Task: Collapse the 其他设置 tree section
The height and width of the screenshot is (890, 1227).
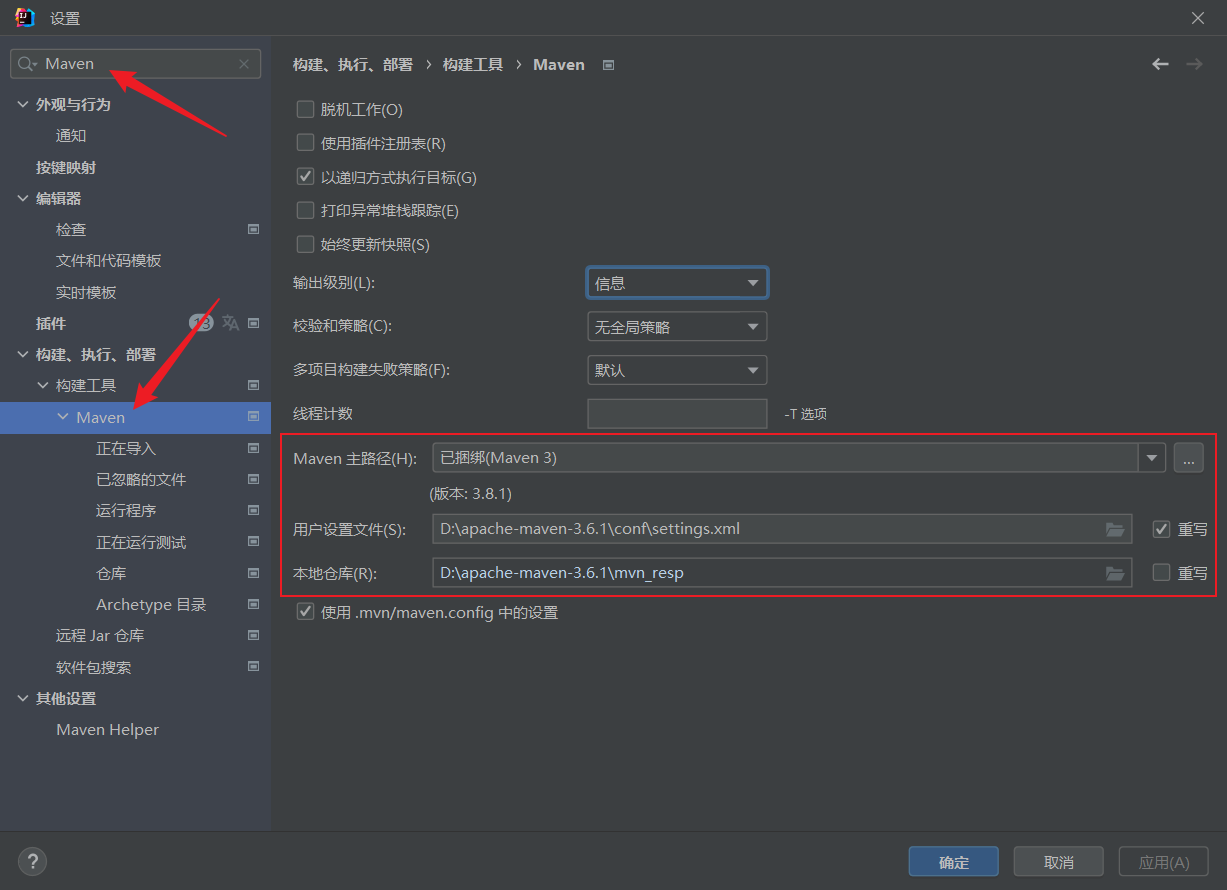Action: pos(23,698)
